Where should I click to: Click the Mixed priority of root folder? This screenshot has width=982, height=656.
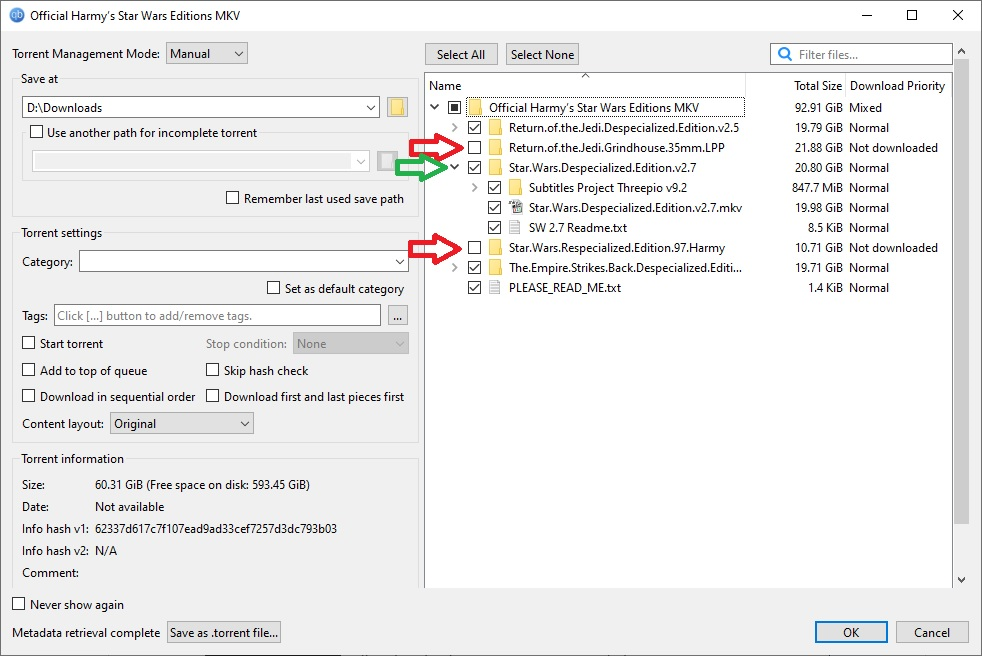click(x=866, y=108)
